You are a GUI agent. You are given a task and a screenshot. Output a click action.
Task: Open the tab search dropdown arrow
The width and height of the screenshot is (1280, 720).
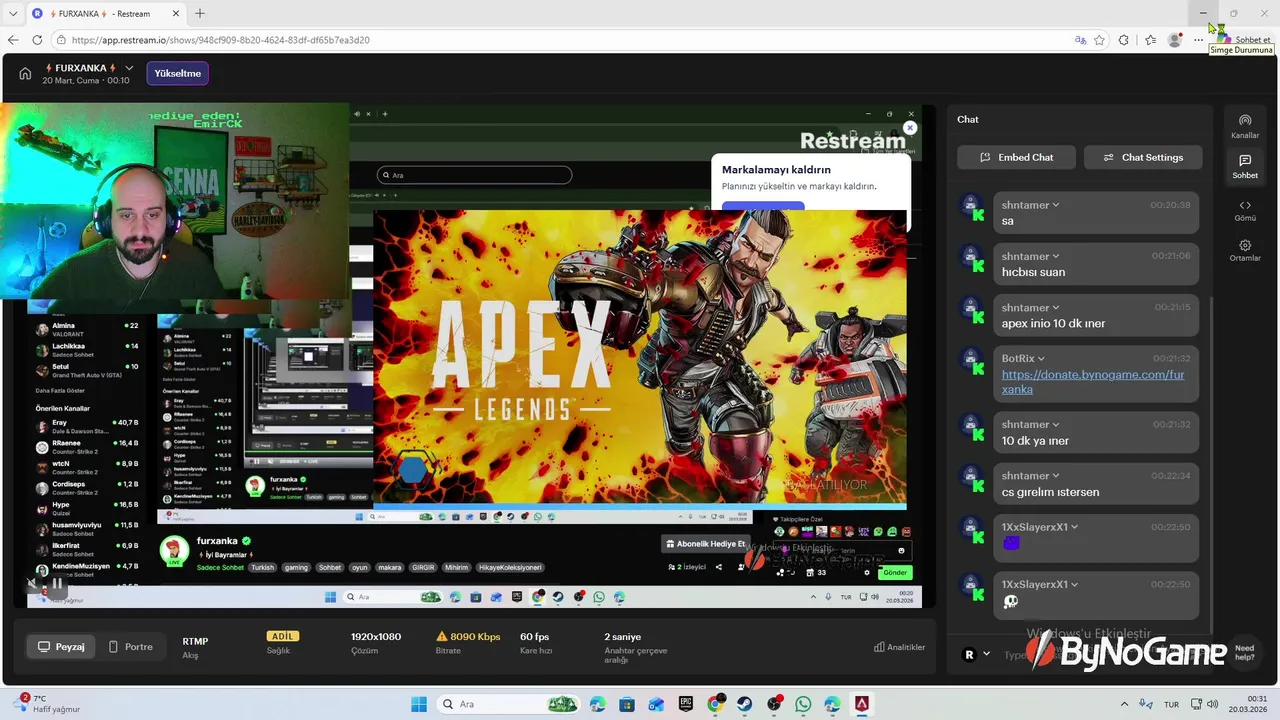coord(13,13)
